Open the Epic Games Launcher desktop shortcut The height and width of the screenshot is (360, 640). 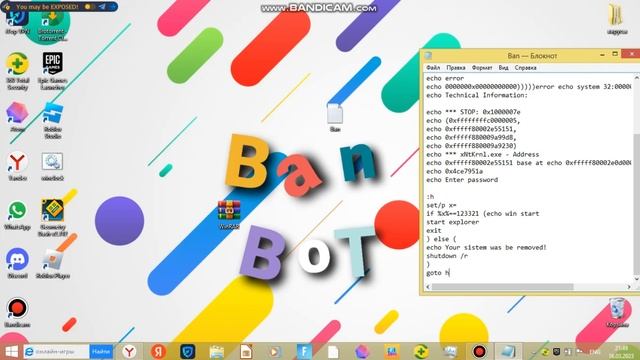pyautogui.click(x=53, y=69)
